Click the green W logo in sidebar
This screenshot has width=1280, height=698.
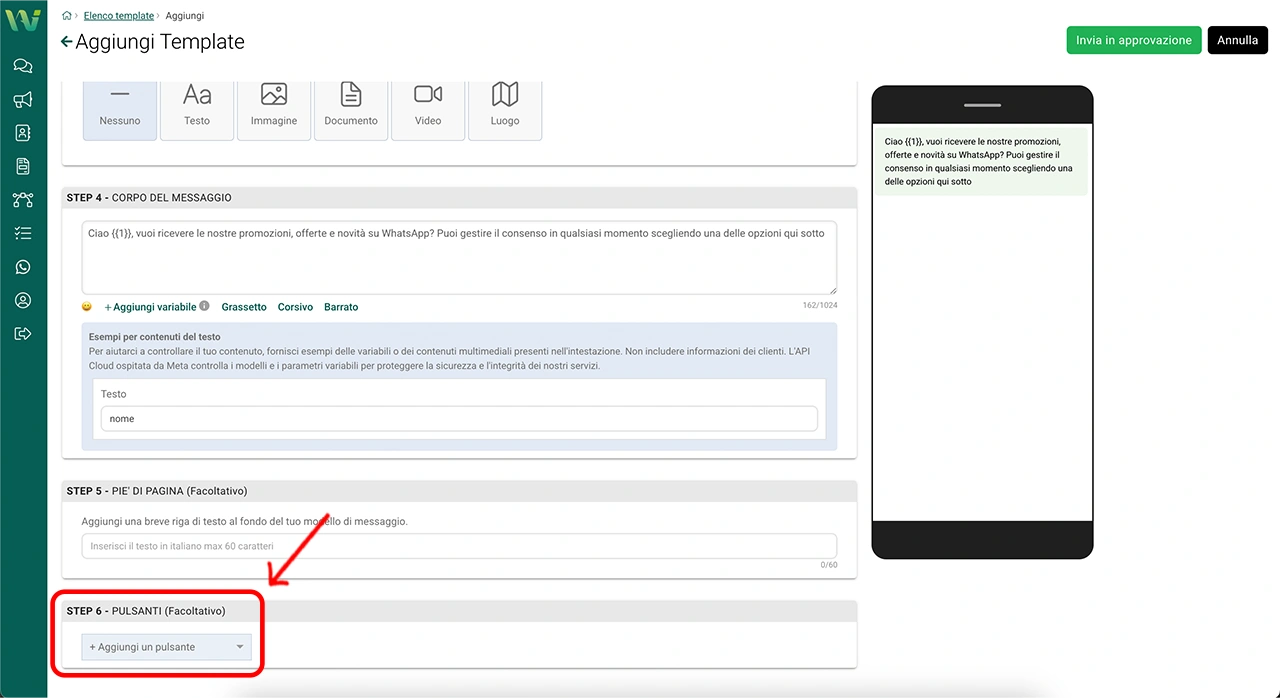pyautogui.click(x=23, y=20)
